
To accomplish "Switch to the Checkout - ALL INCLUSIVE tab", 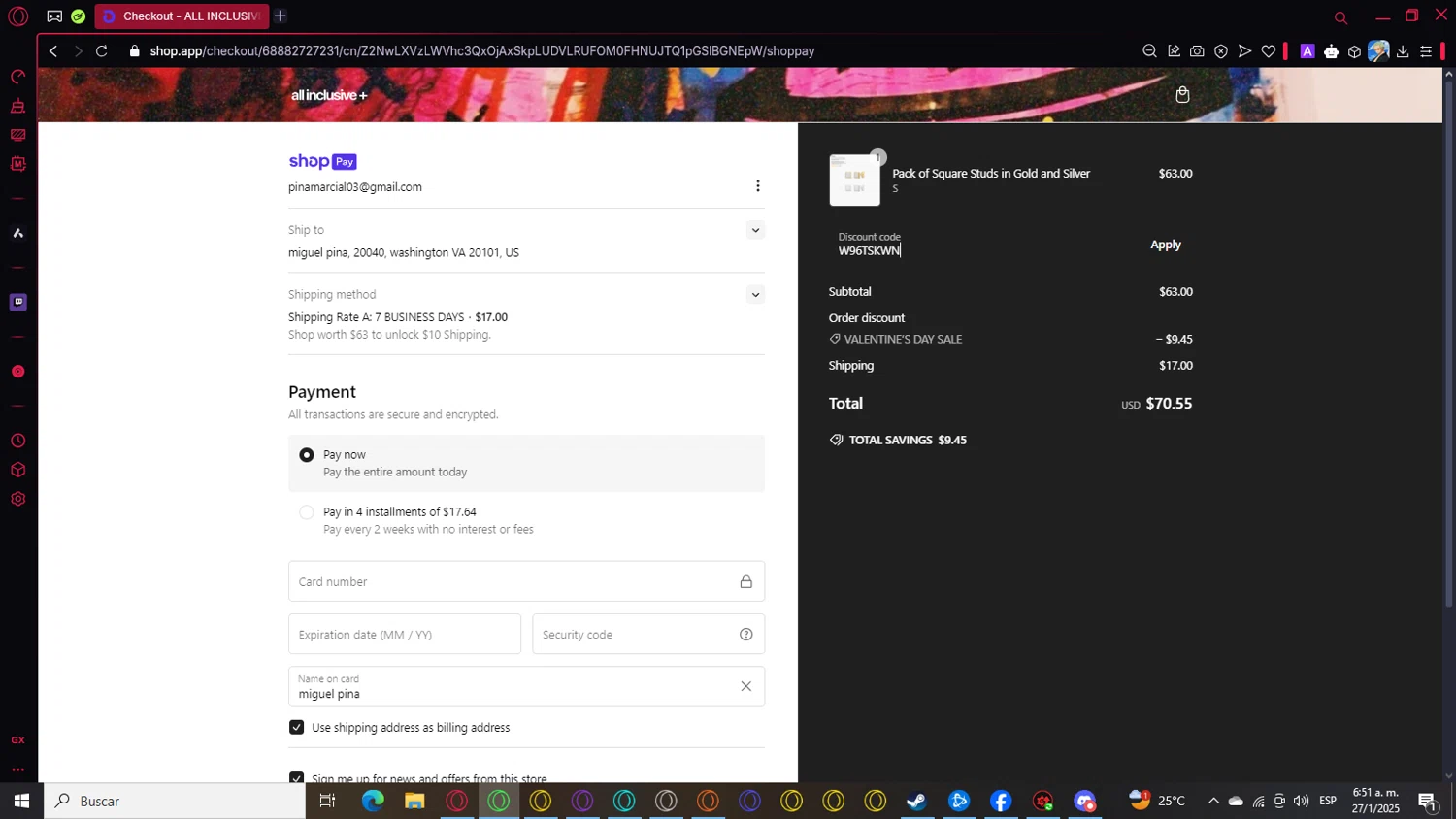I will (182, 16).
